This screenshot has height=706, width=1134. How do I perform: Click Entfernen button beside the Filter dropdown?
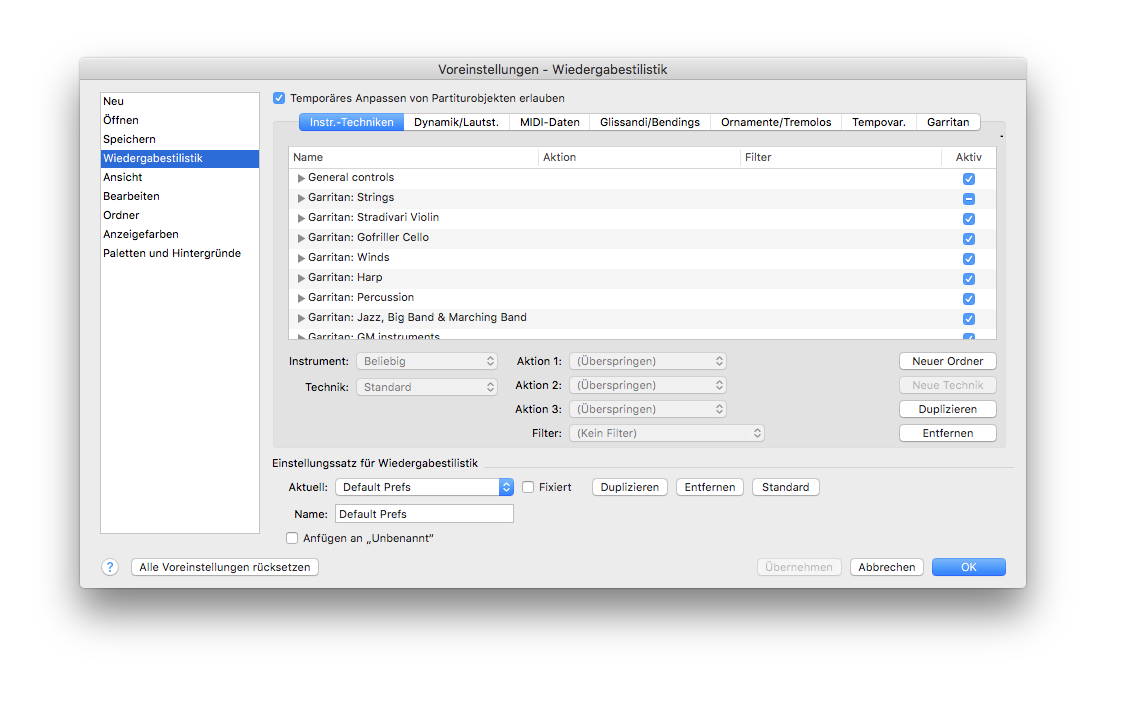pyautogui.click(x=947, y=433)
